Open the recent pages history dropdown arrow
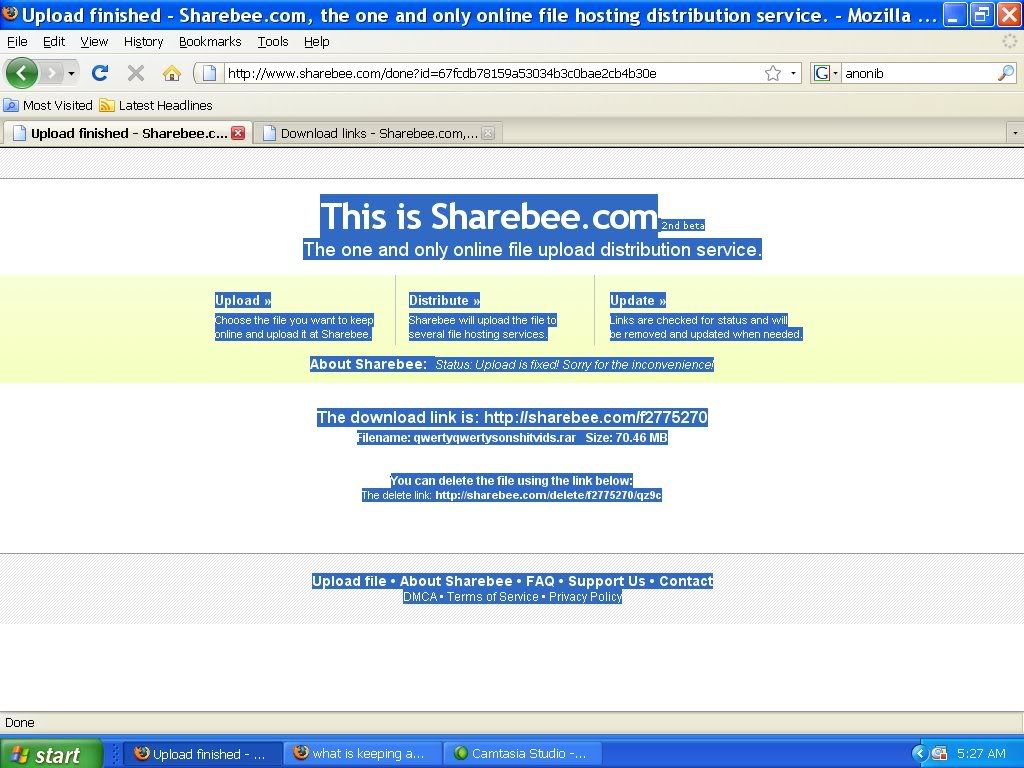The width and height of the screenshot is (1024, 768). 71,73
